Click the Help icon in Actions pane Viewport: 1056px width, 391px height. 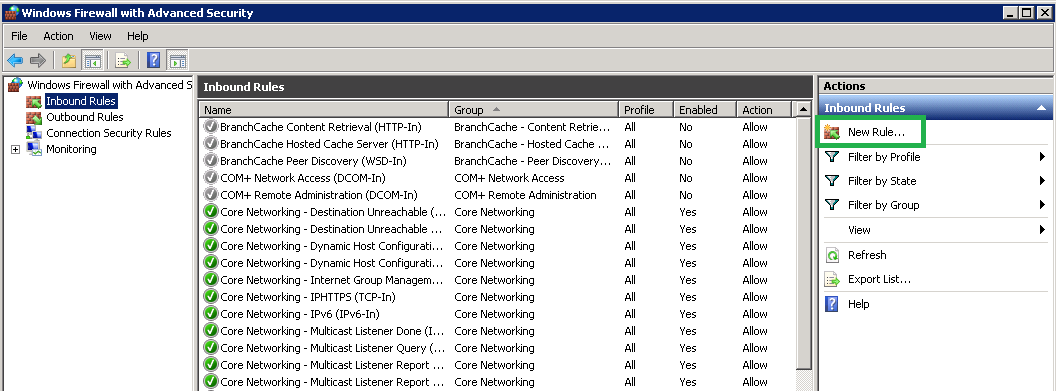832,304
